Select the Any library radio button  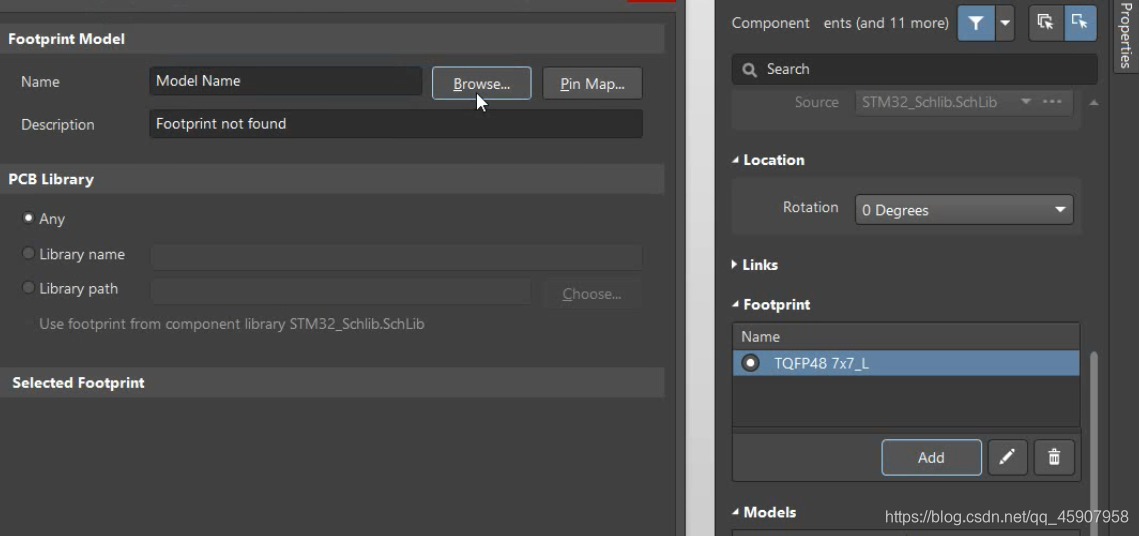[x=28, y=218]
